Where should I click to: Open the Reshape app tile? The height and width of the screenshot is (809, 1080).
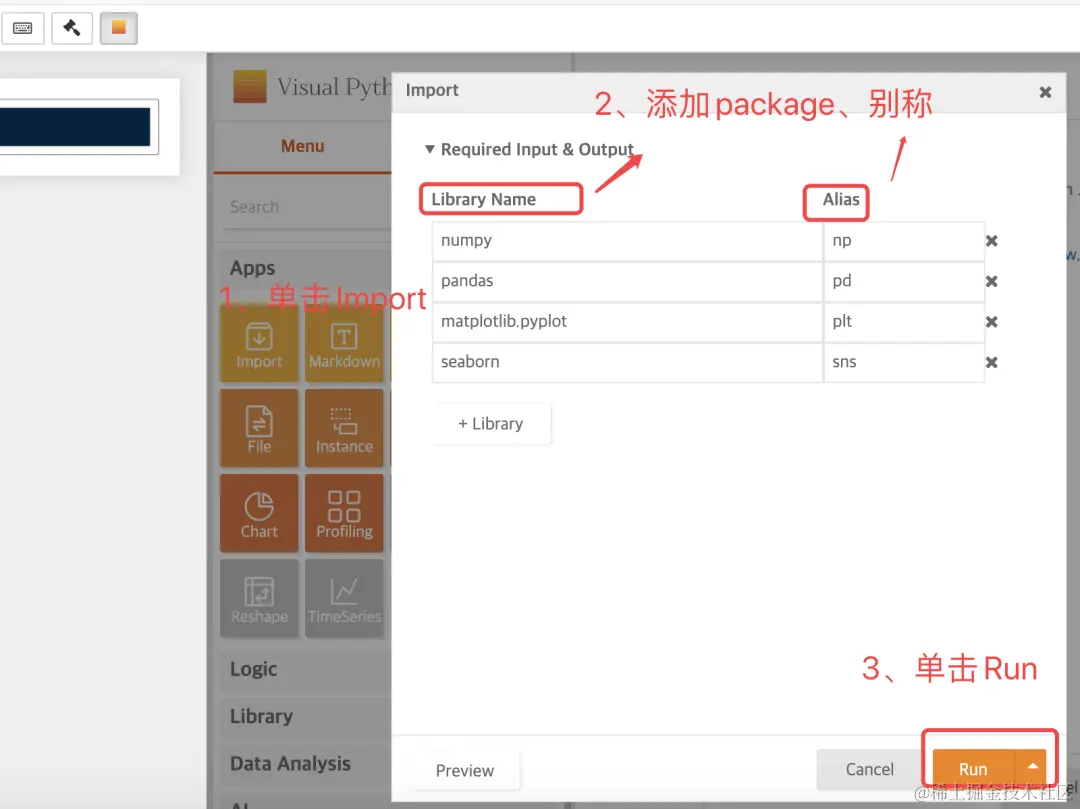(259, 598)
